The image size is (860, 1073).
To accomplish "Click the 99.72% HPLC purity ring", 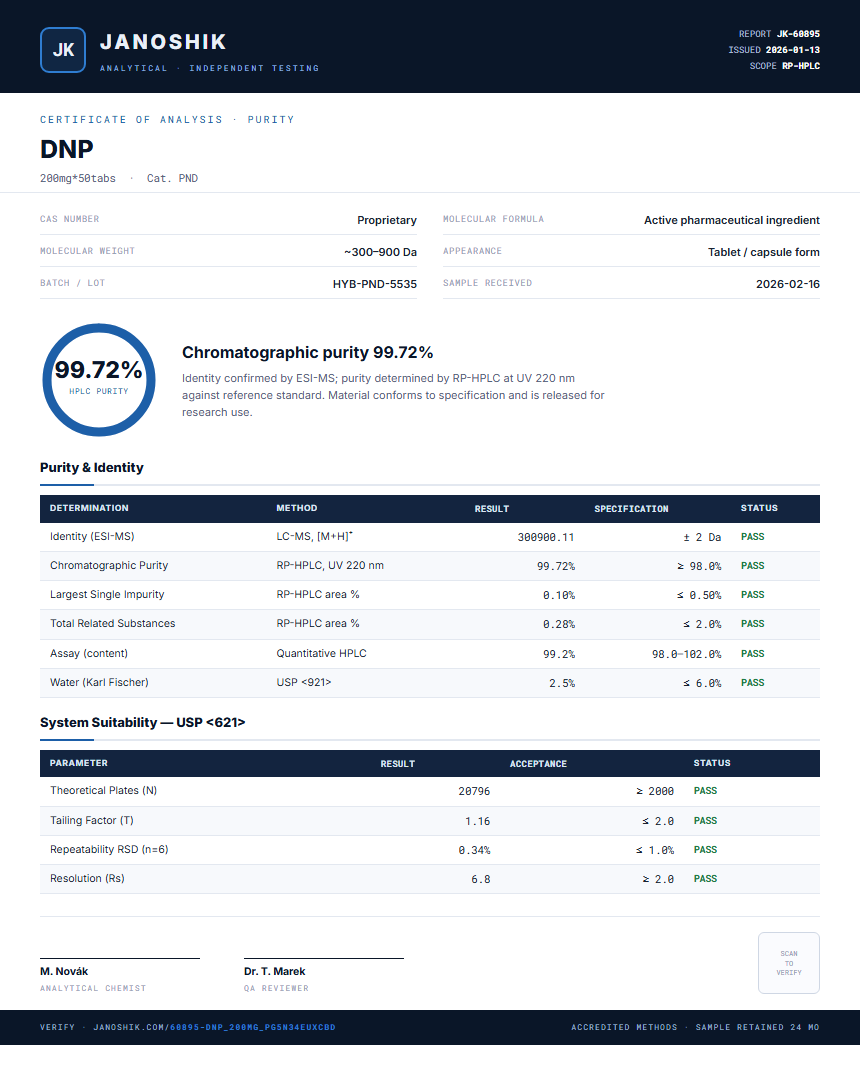I will (99, 380).
